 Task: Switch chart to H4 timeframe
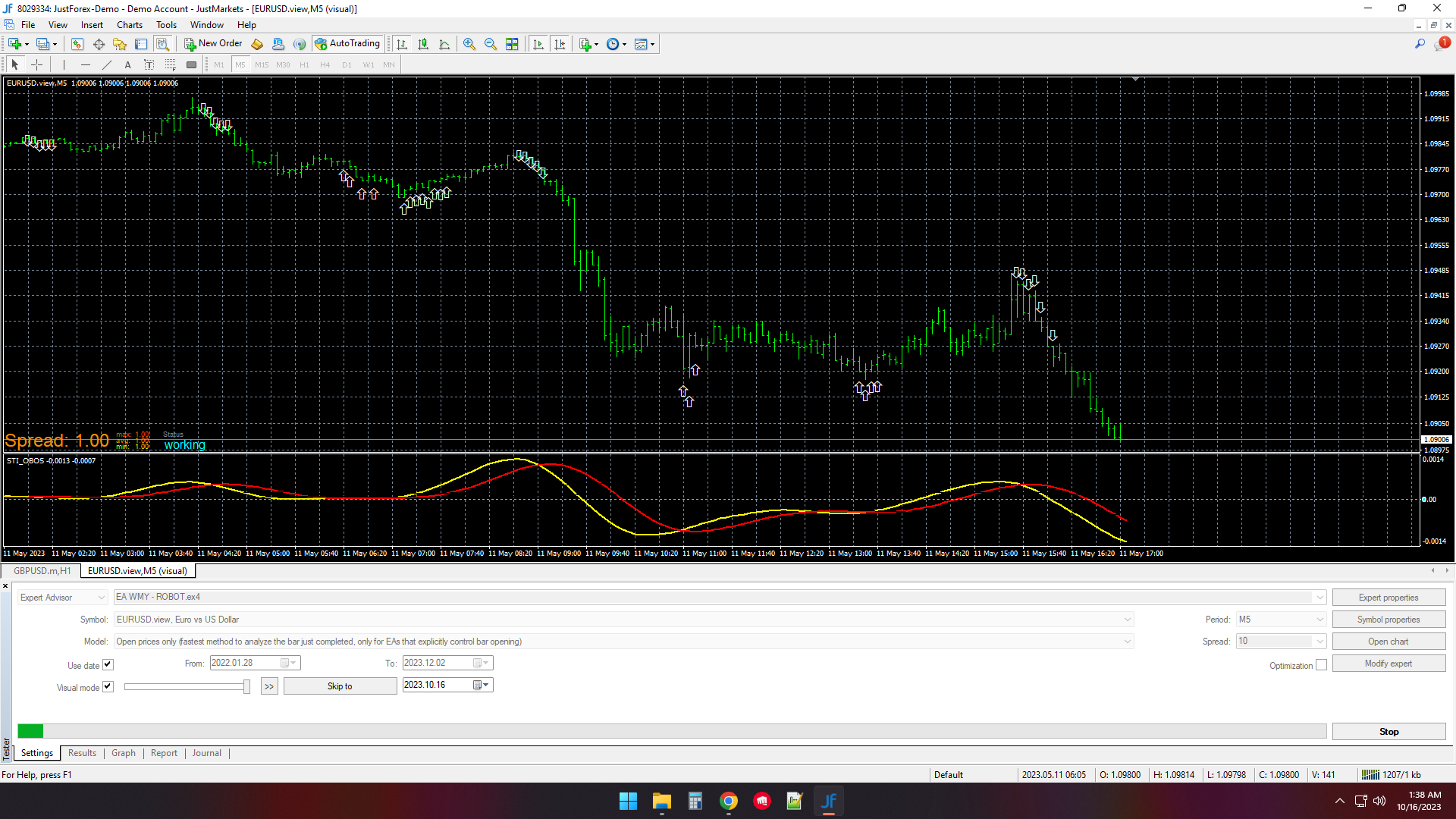(325, 64)
